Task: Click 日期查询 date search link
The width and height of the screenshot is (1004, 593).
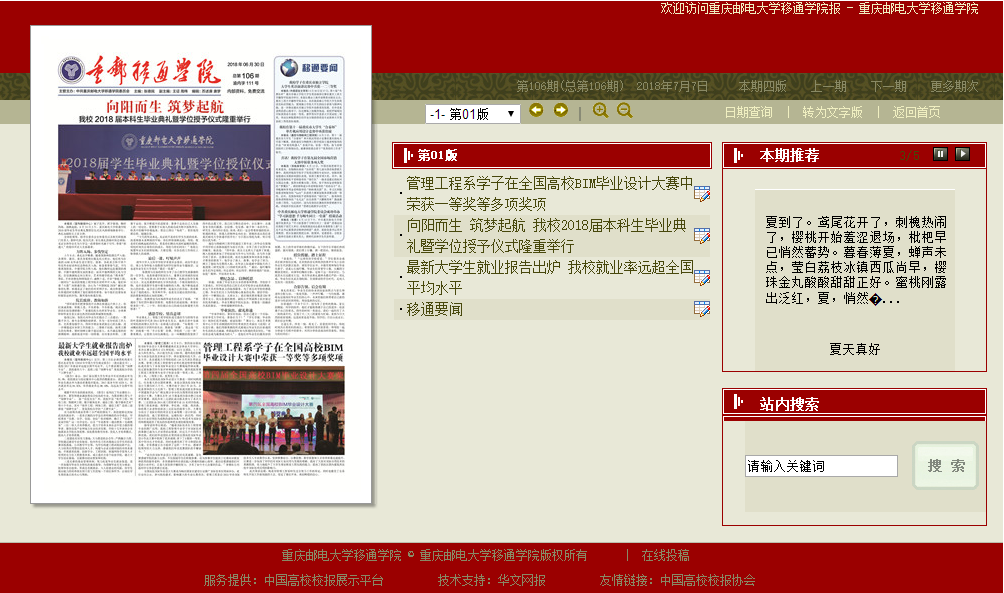Action: click(748, 112)
